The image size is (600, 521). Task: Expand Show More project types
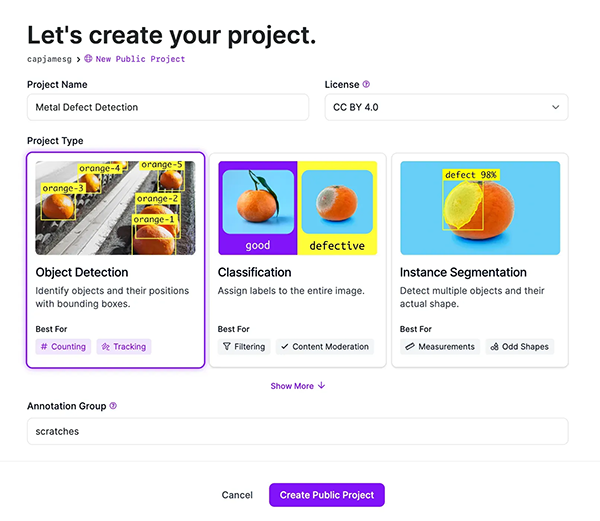298,386
